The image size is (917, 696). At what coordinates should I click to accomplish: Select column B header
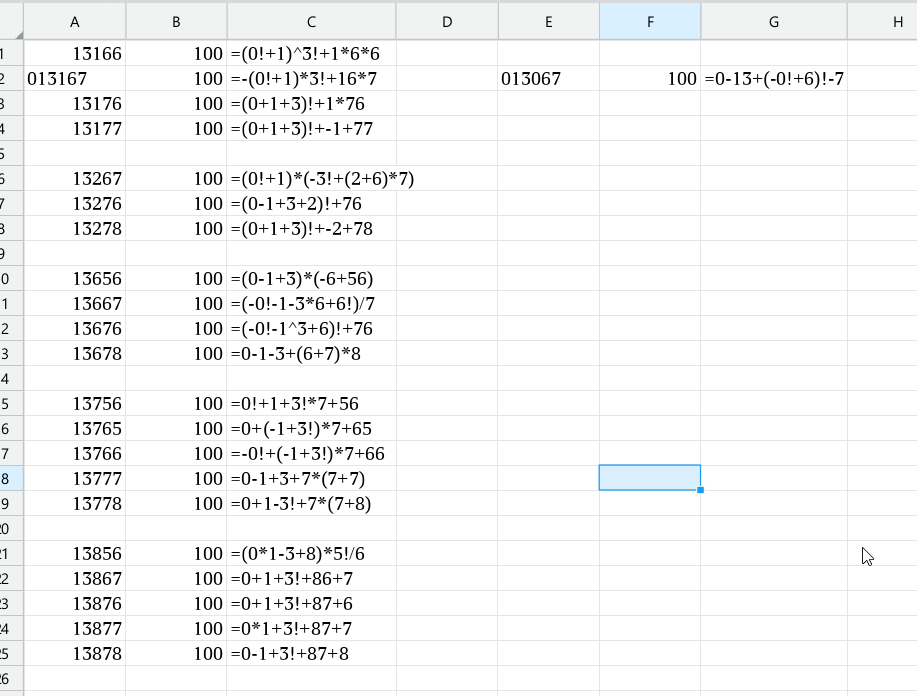coord(176,22)
